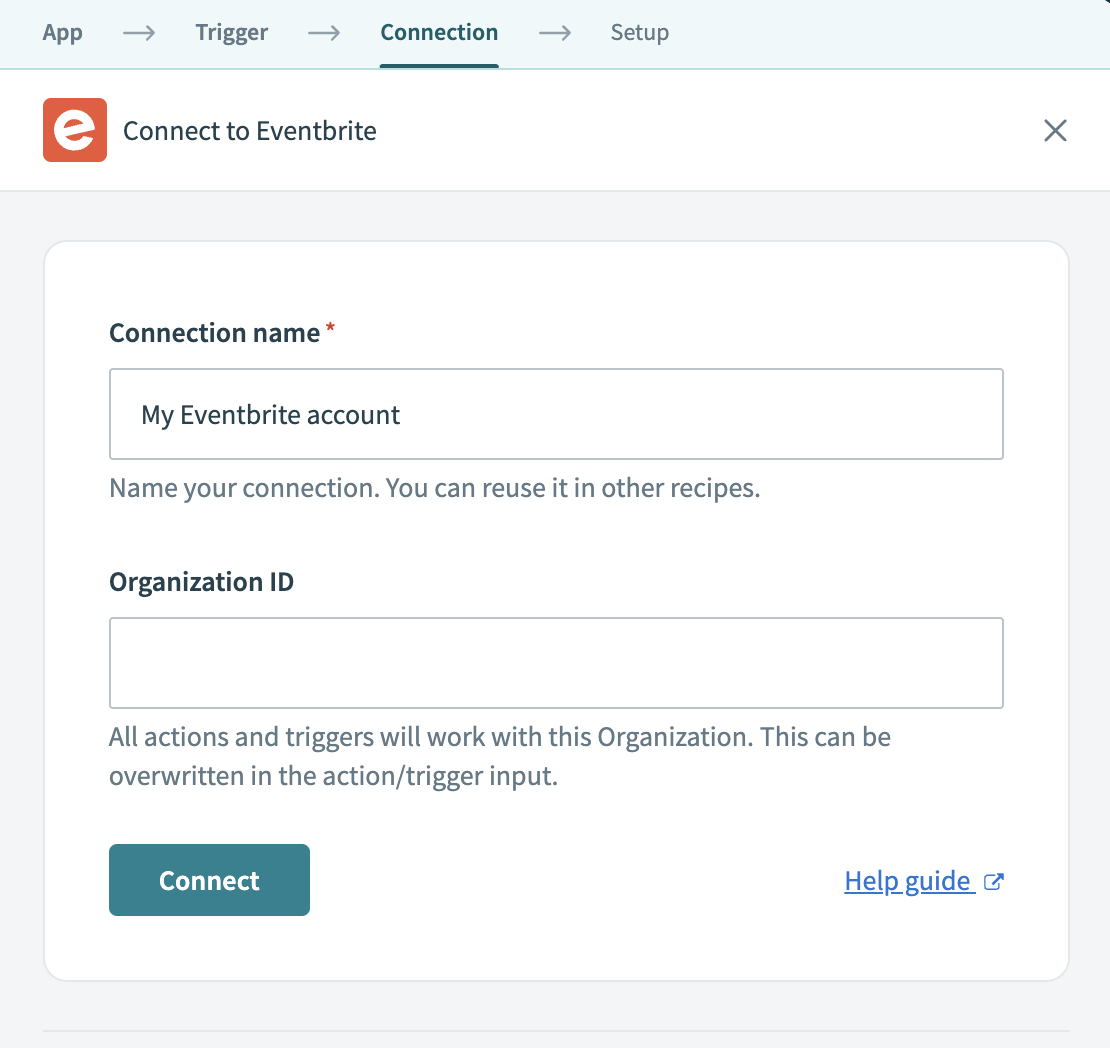Image resolution: width=1110 pixels, height=1048 pixels.
Task: Click the Organization ID label
Action: click(200, 581)
